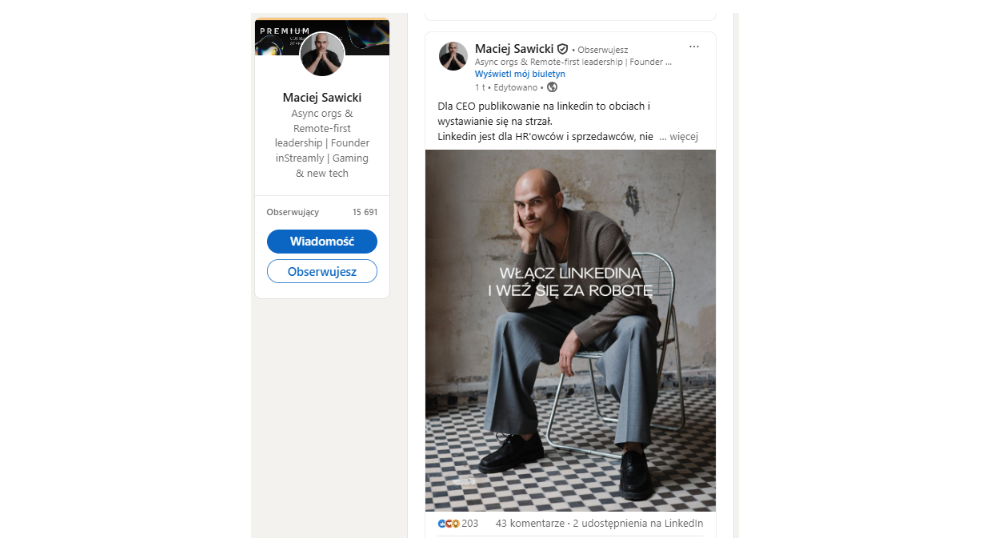Click Maciej Sawicki name in post header
Viewport: 1007px width, 547px height.
[x=514, y=49]
